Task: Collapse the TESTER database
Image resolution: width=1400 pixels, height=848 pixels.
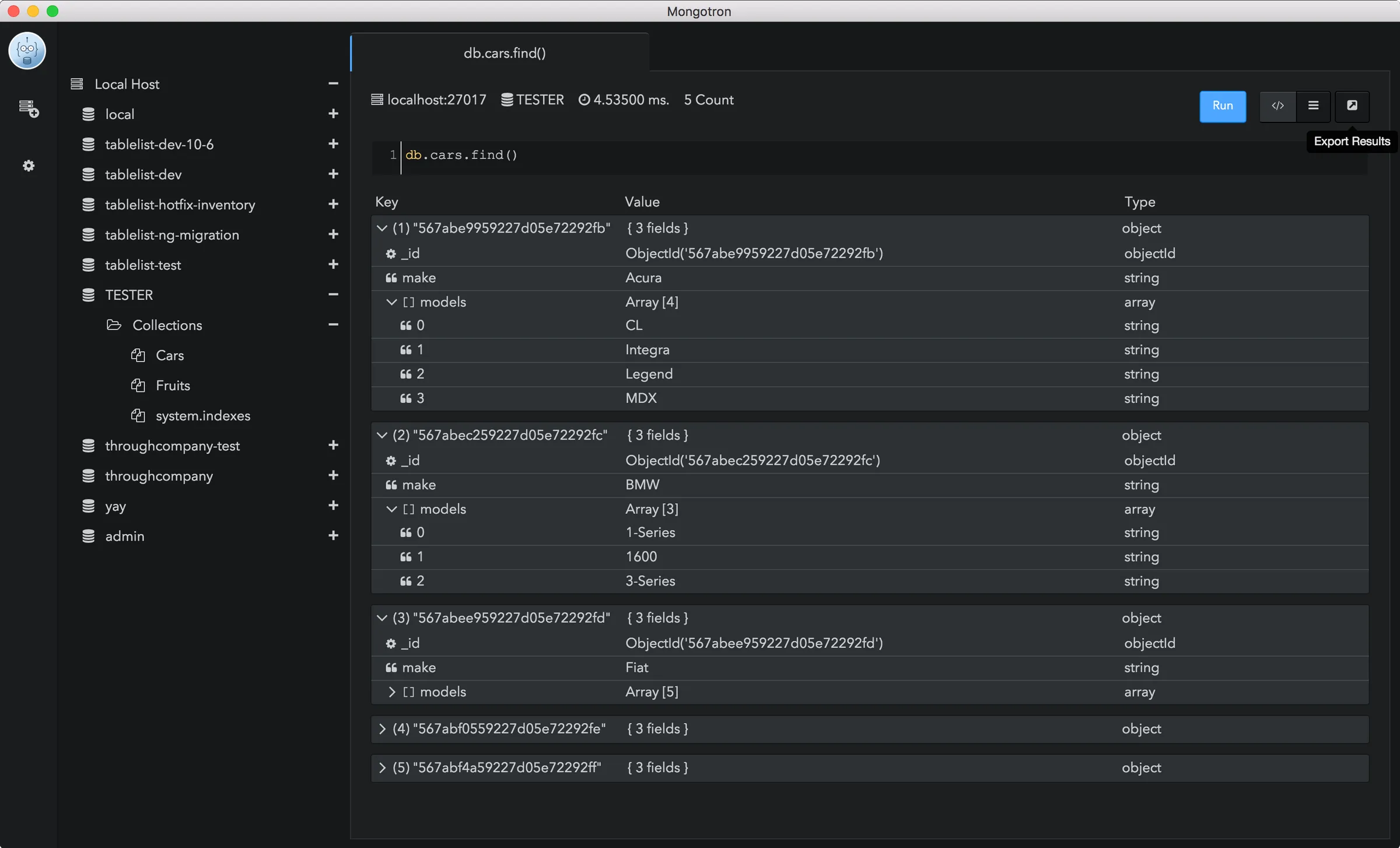Action: point(332,295)
